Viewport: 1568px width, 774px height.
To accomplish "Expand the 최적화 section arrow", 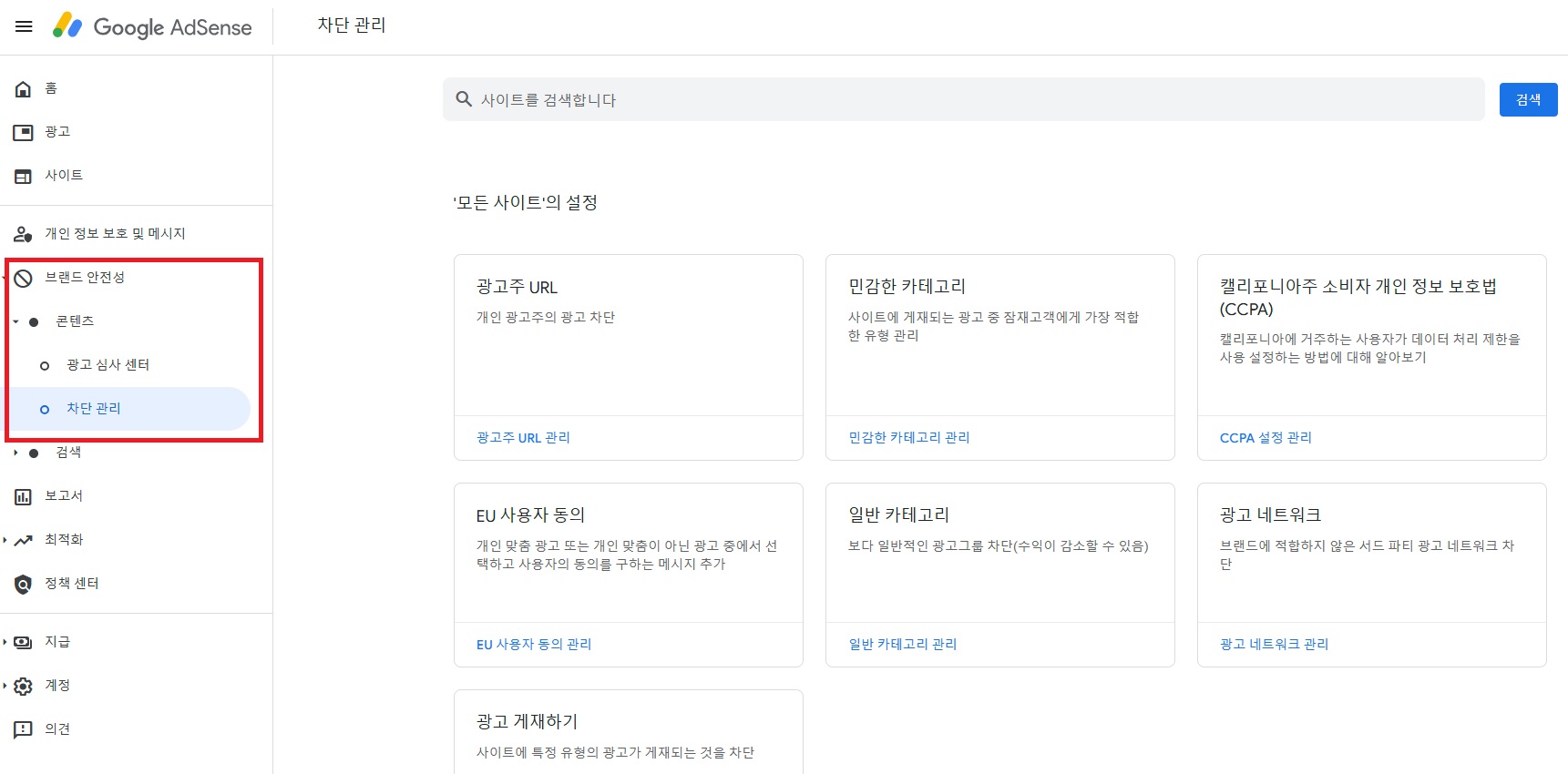I will (5, 540).
